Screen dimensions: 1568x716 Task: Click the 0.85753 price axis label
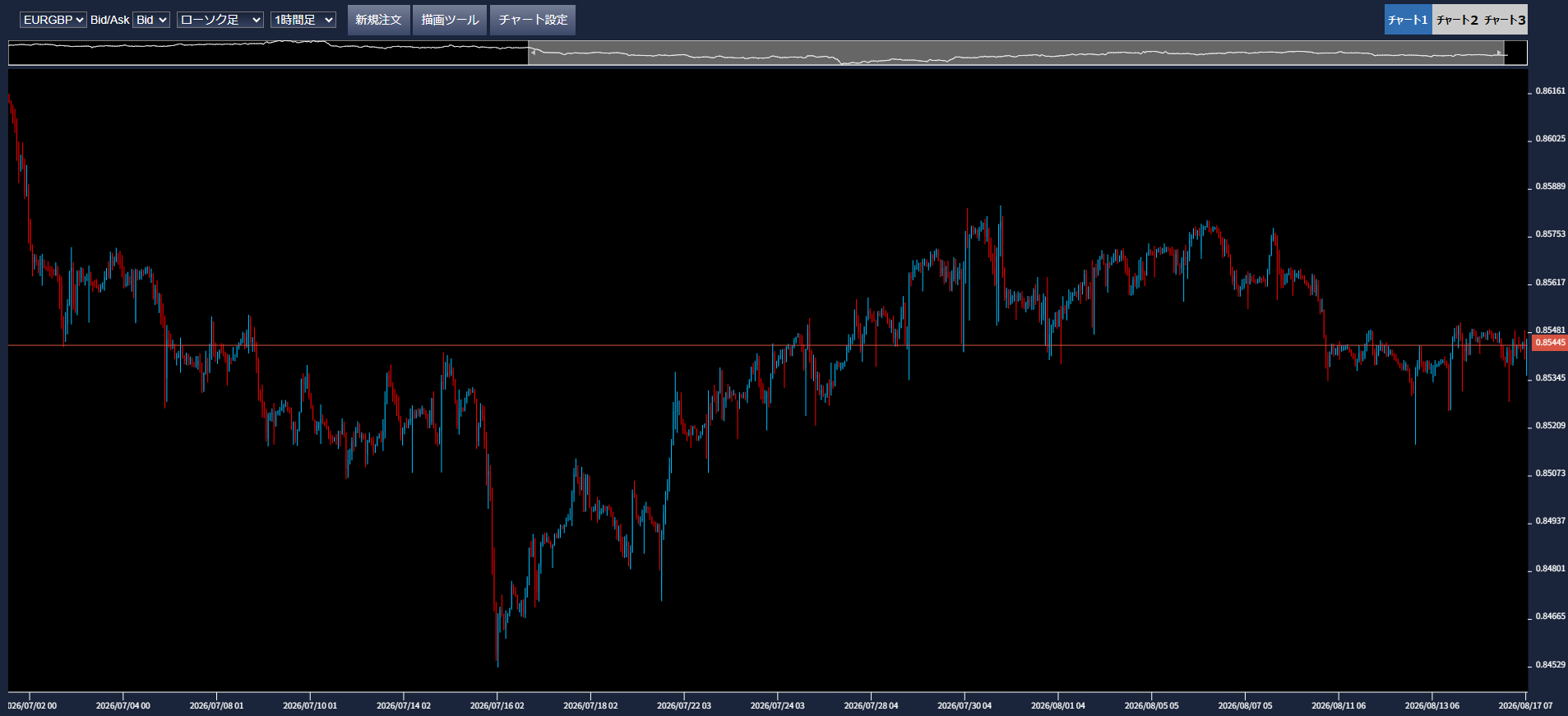(1551, 234)
